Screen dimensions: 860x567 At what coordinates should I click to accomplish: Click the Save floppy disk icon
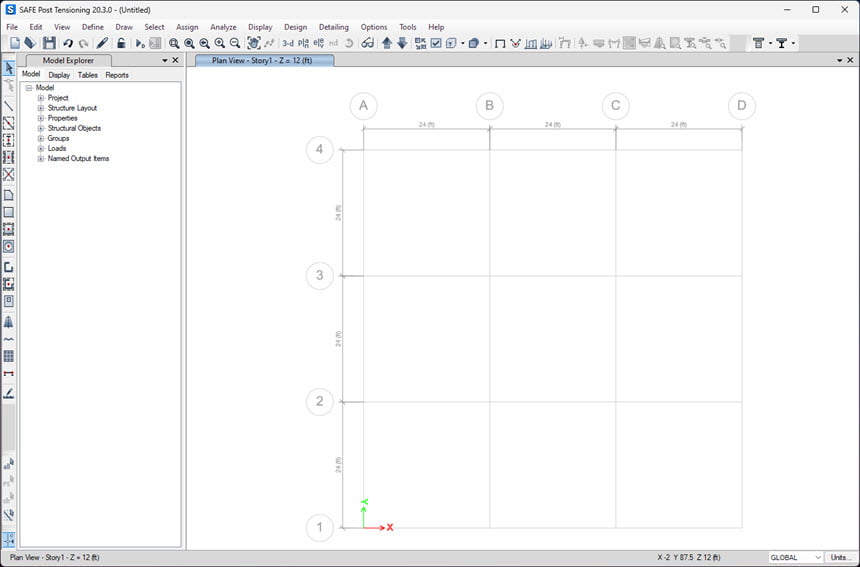(x=49, y=43)
